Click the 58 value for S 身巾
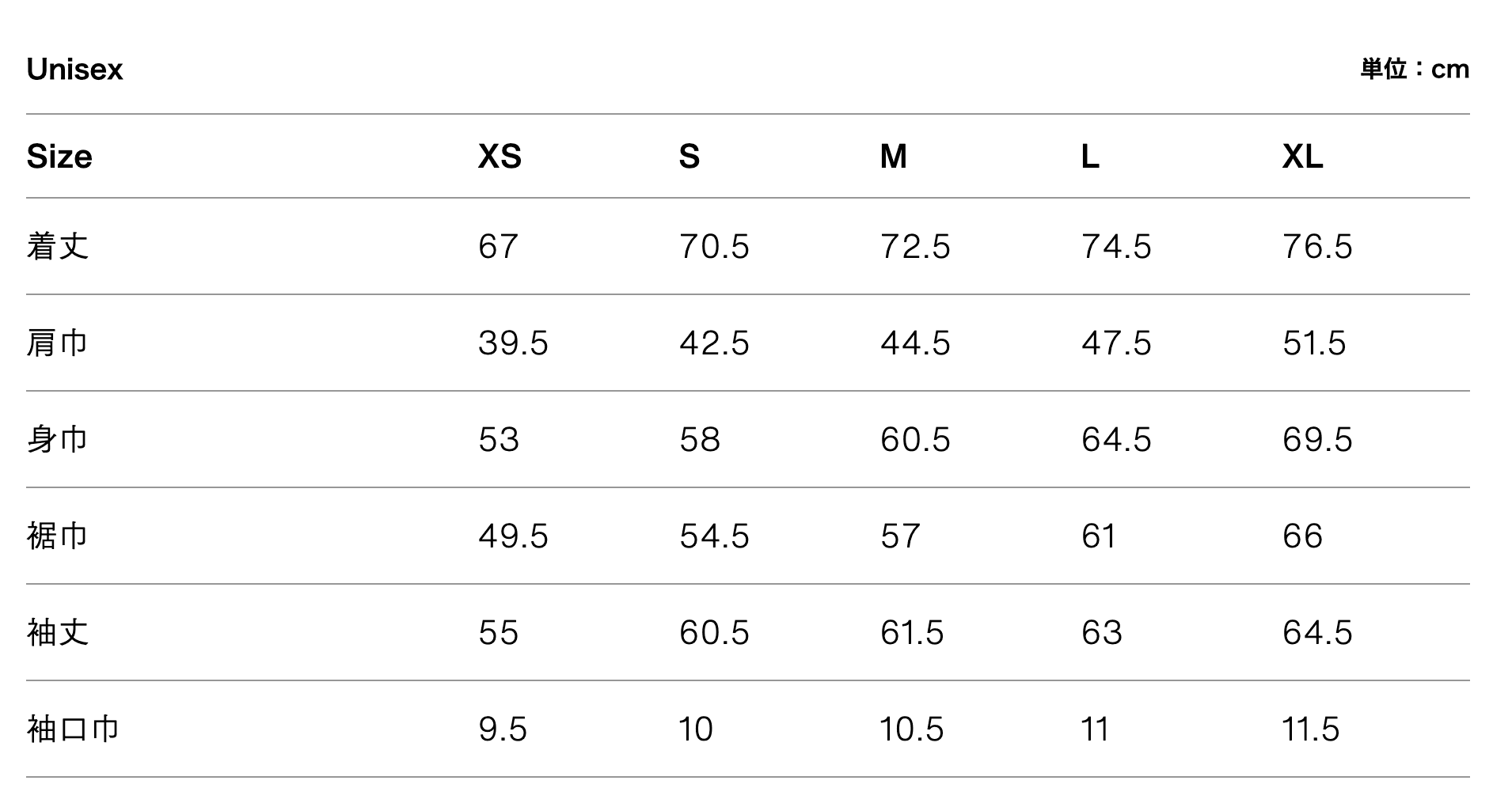 (x=700, y=440)
